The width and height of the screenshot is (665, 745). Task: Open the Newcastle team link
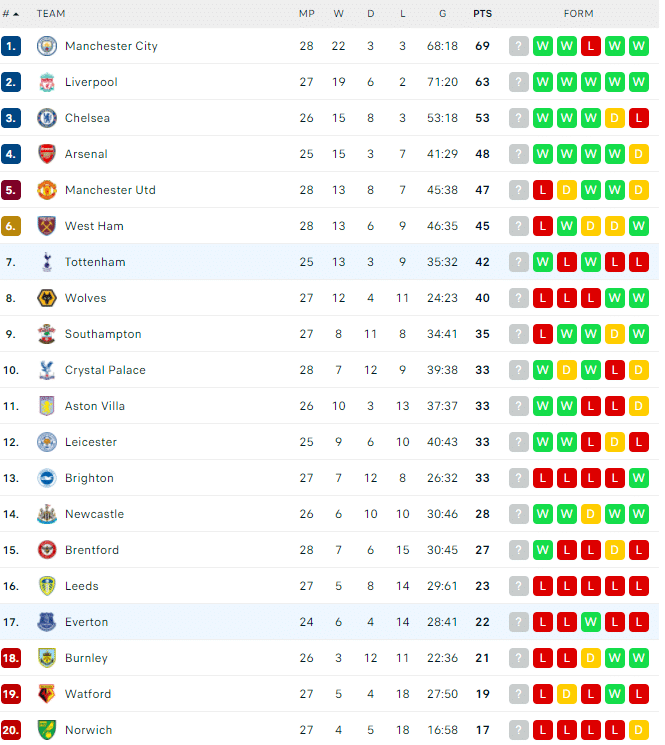coord(95,514)
